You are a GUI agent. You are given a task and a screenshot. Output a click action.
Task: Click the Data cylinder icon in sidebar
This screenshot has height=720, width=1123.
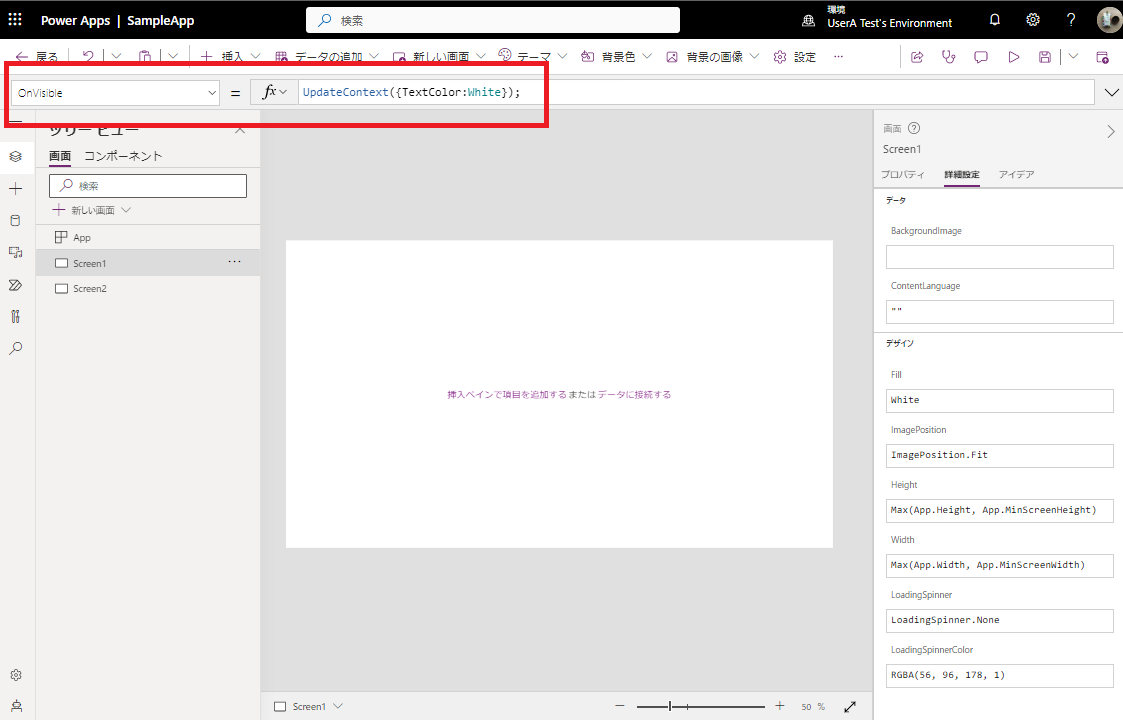(15, 220)
